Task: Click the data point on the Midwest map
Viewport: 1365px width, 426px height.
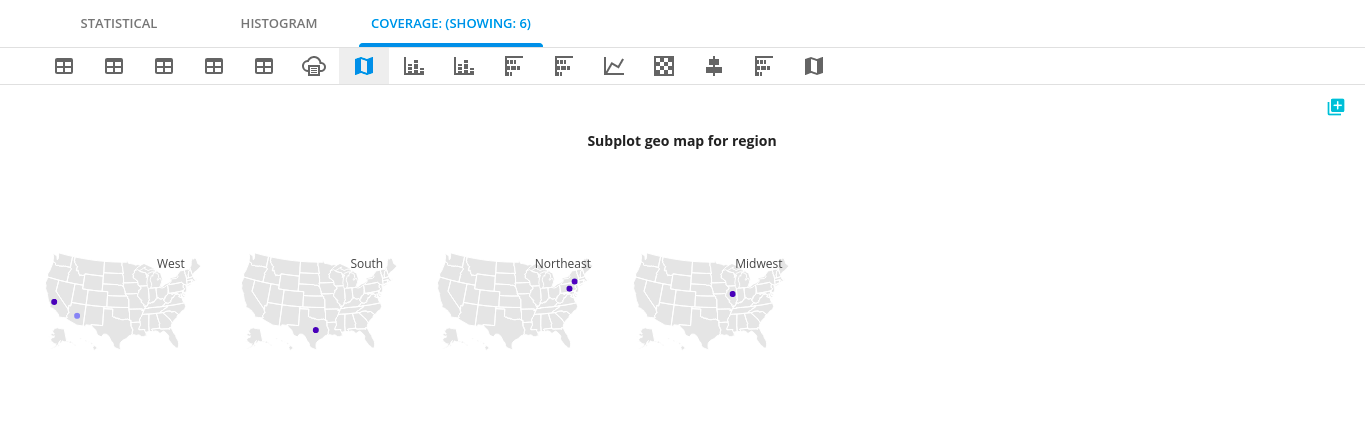Action: click(x=732, y=294)
